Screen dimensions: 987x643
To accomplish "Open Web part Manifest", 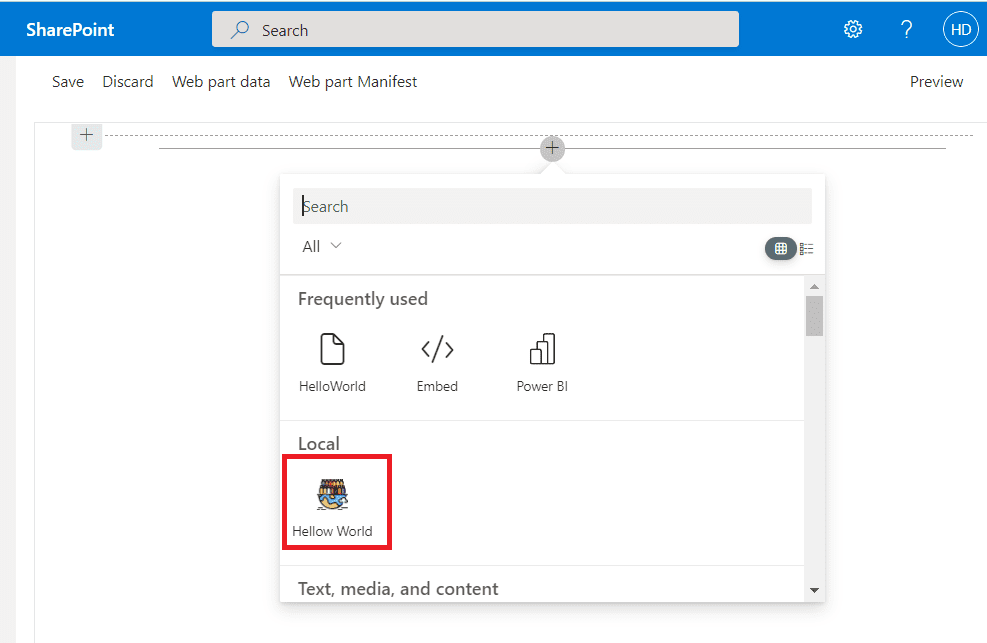I will tap(352, 82).
